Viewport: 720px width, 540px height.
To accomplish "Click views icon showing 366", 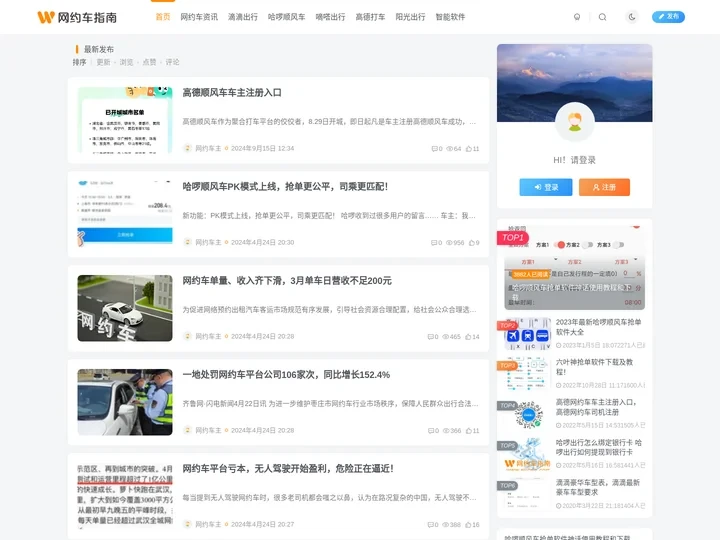I will pos(446,431).
